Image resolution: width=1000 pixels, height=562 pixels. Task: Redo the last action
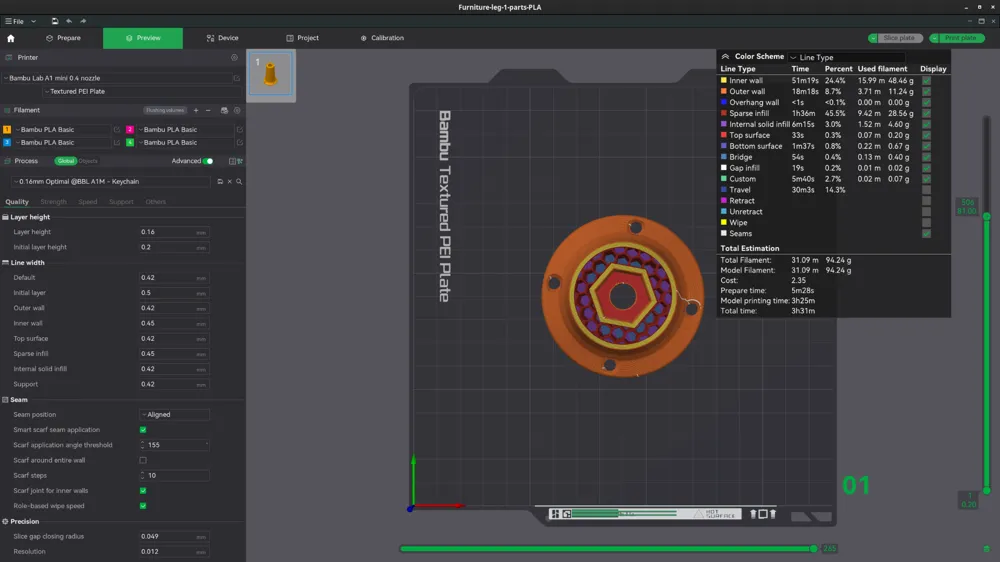point(83,21)
